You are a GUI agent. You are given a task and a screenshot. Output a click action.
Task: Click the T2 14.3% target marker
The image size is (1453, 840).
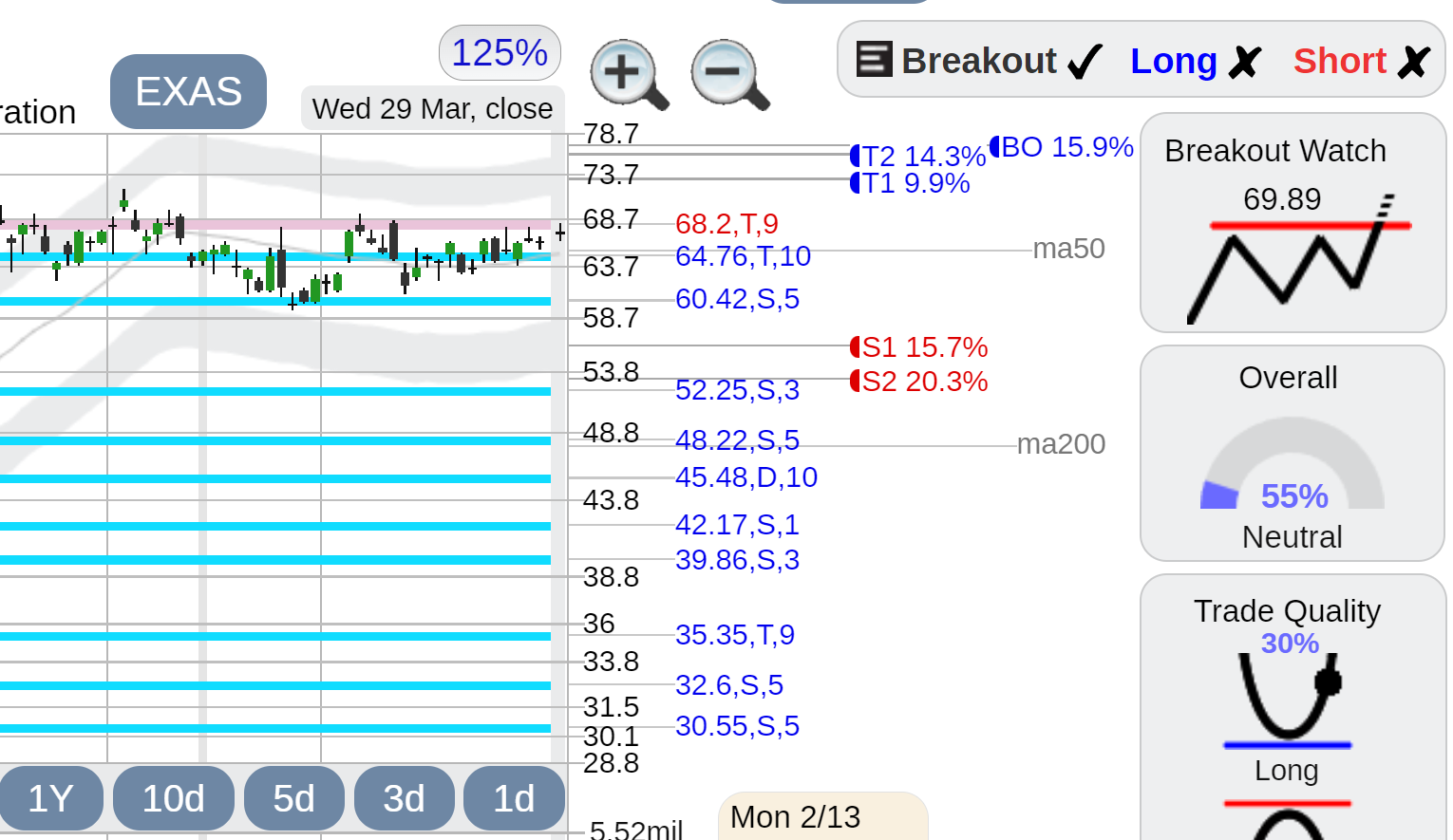click(918, 156)
